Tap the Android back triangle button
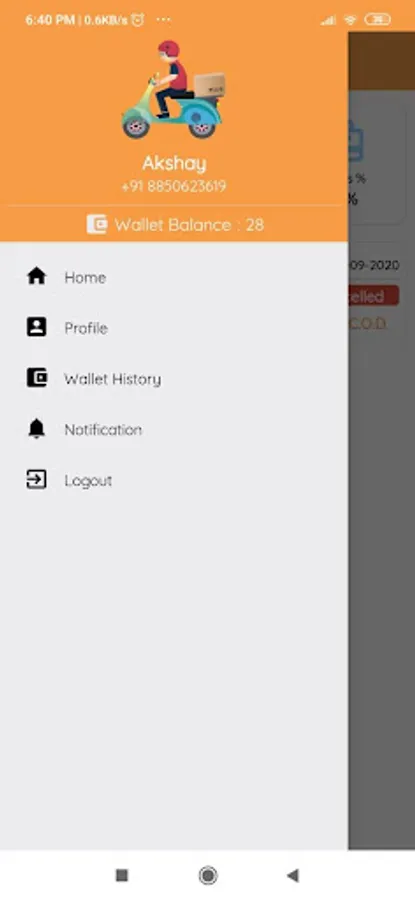Image resolution: width=415 pixels, height=900 pixels. [x=293, y=875]
